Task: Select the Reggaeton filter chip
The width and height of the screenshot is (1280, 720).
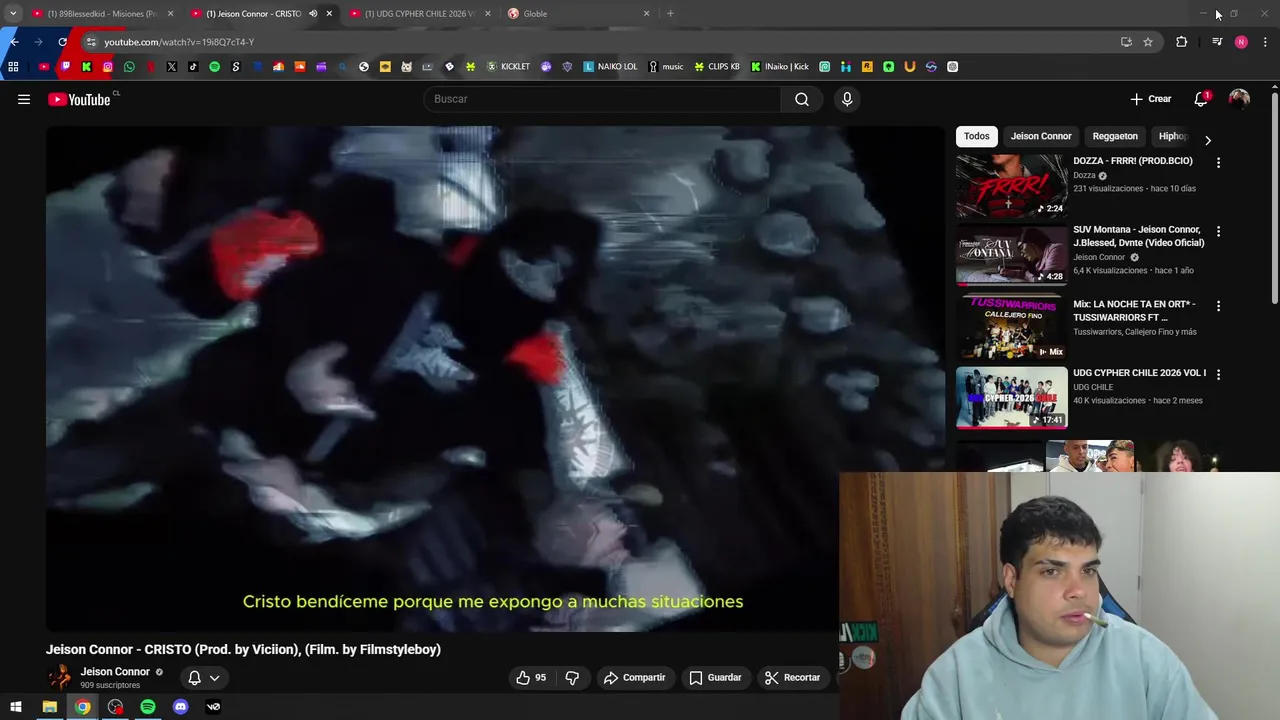Action: pyautogui.click(x=1115, y=136)
